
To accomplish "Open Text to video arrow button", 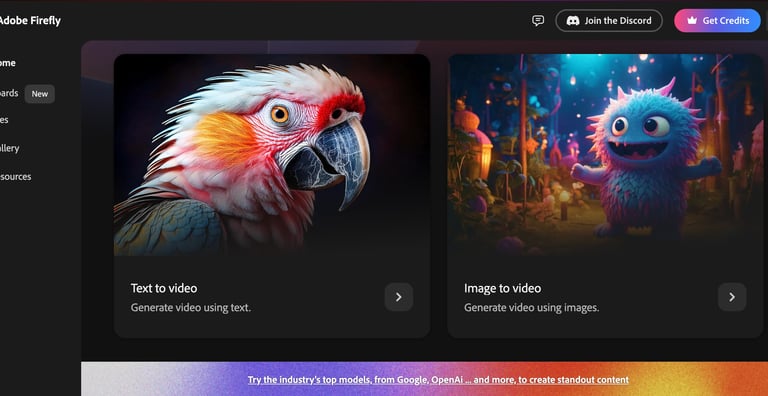I will click(399, 297).
